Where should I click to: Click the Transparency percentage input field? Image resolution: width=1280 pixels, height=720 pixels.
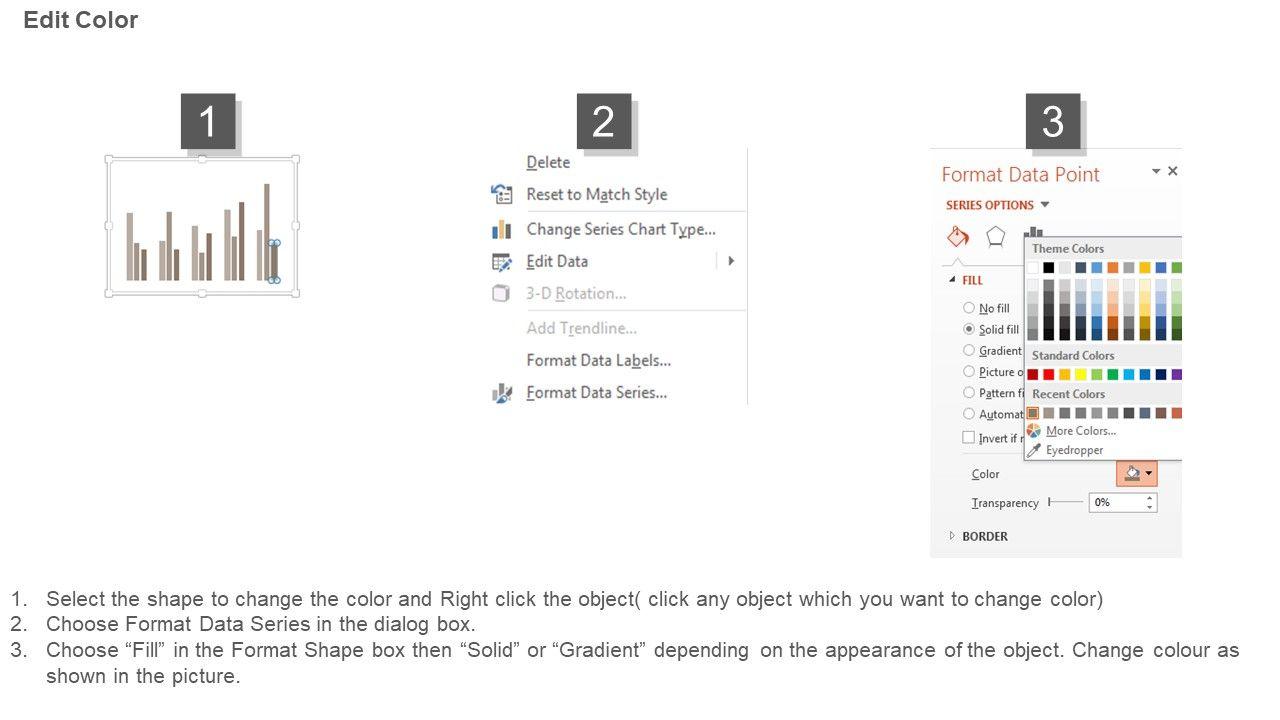(x=1116, y=502)
